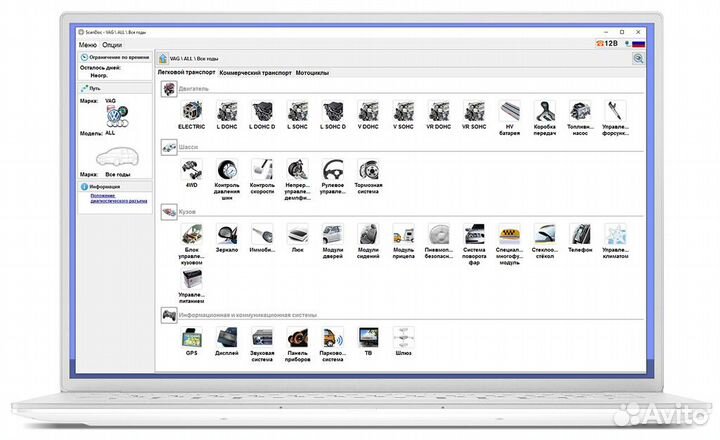Open the Зеркало mirror module
Viewport: 720px width, 440px height.
pos(227,234)
